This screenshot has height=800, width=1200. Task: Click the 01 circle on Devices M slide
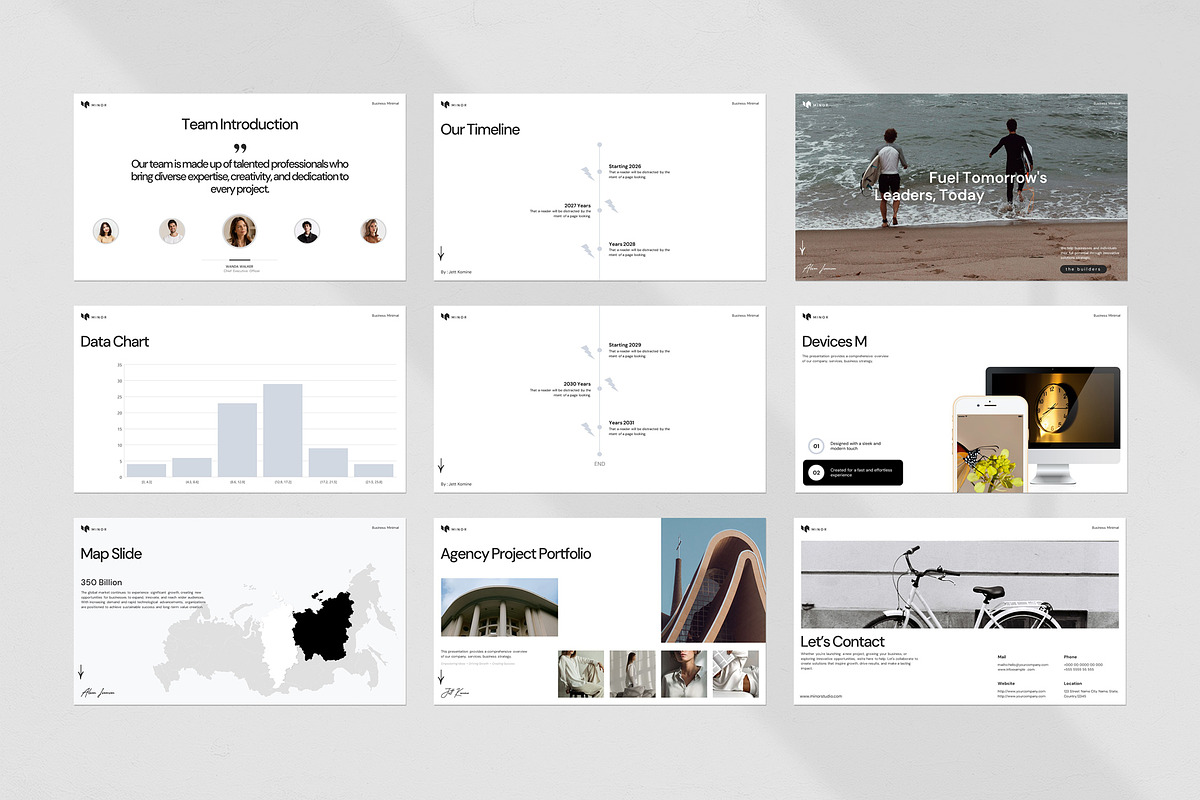(816, 445)
